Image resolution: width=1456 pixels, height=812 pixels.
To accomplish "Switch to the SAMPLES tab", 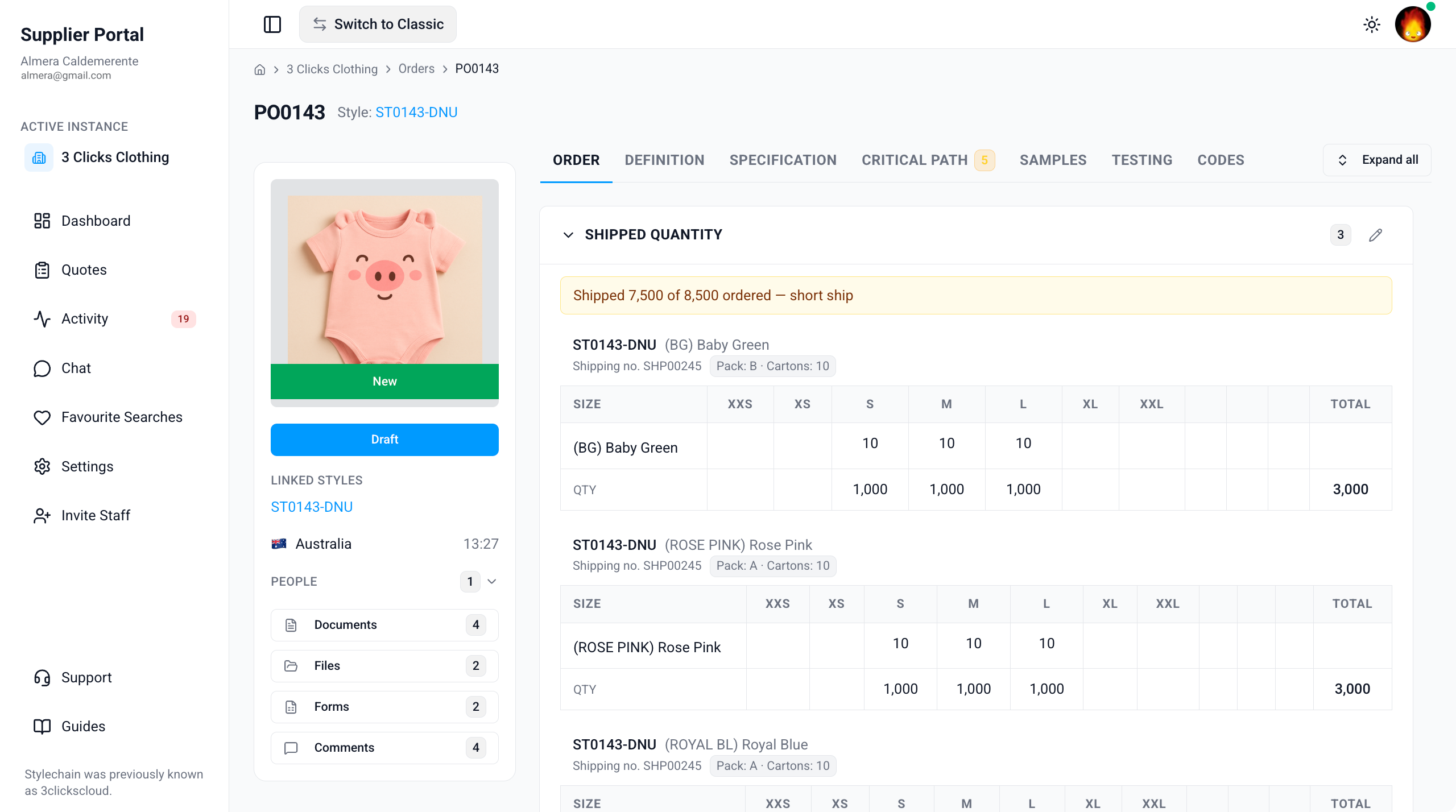I will [1053, 160].
